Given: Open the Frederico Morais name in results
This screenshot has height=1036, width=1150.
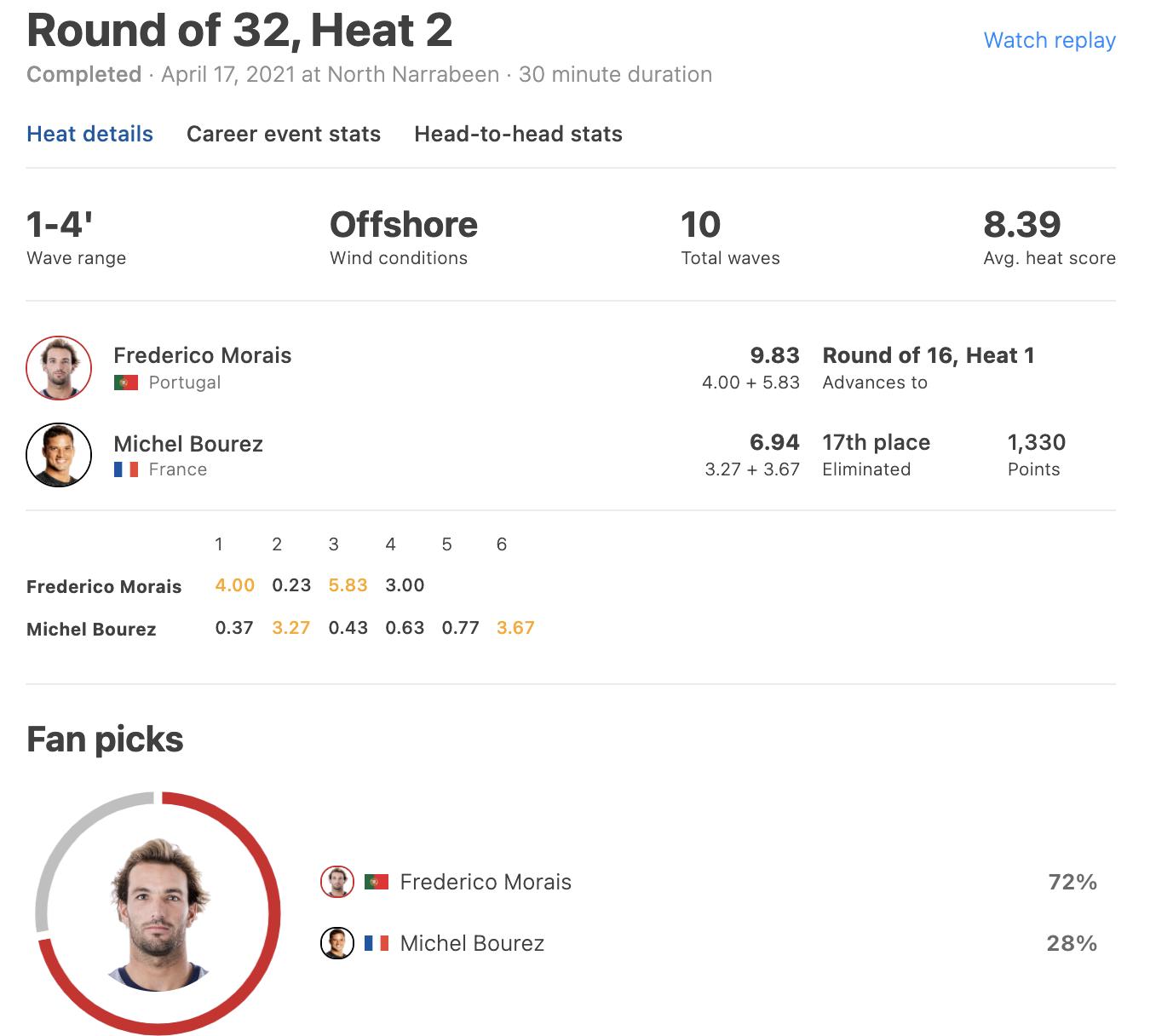Looking at the screenshot, I should [203, 355].
